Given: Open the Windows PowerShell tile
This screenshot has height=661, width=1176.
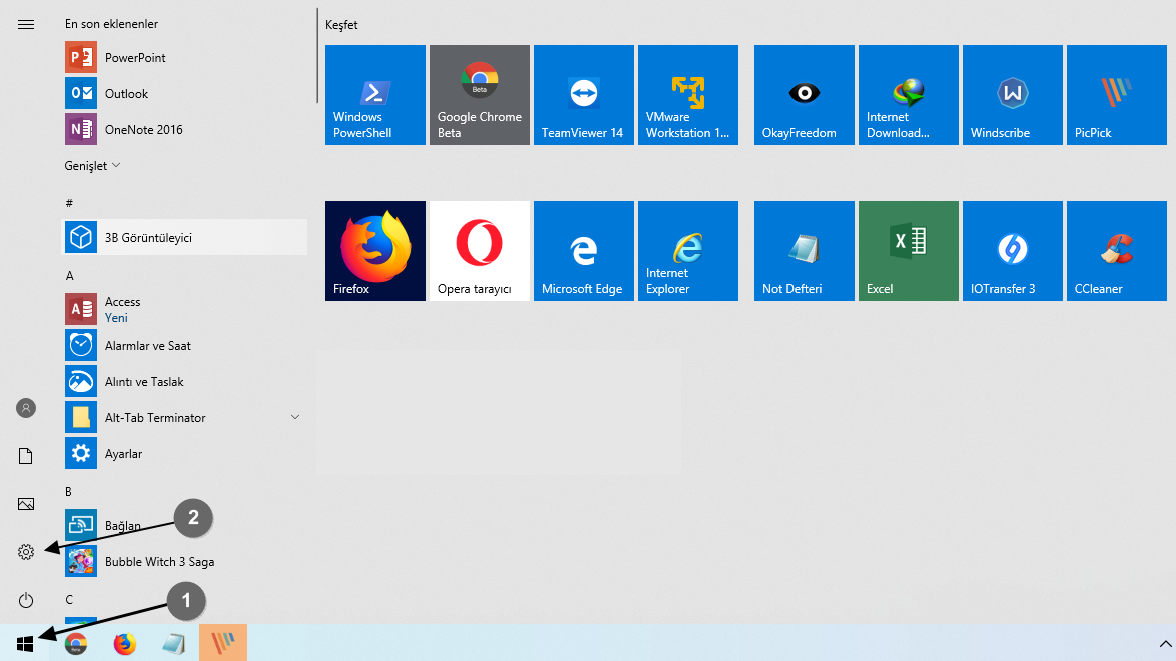Looking at the screenshot, I should 375,95.
